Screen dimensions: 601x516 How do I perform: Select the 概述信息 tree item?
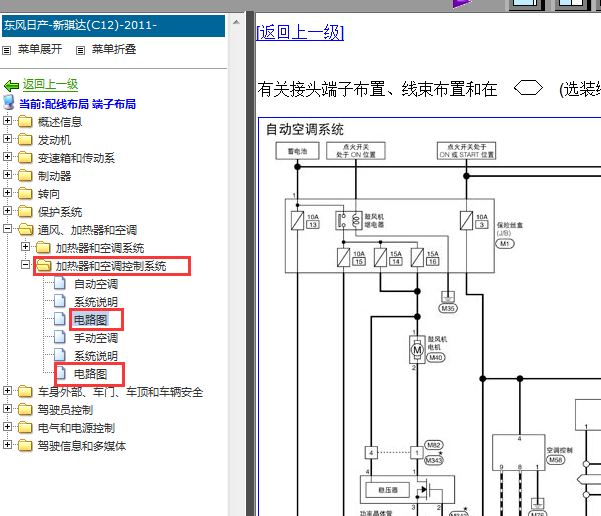60,122
